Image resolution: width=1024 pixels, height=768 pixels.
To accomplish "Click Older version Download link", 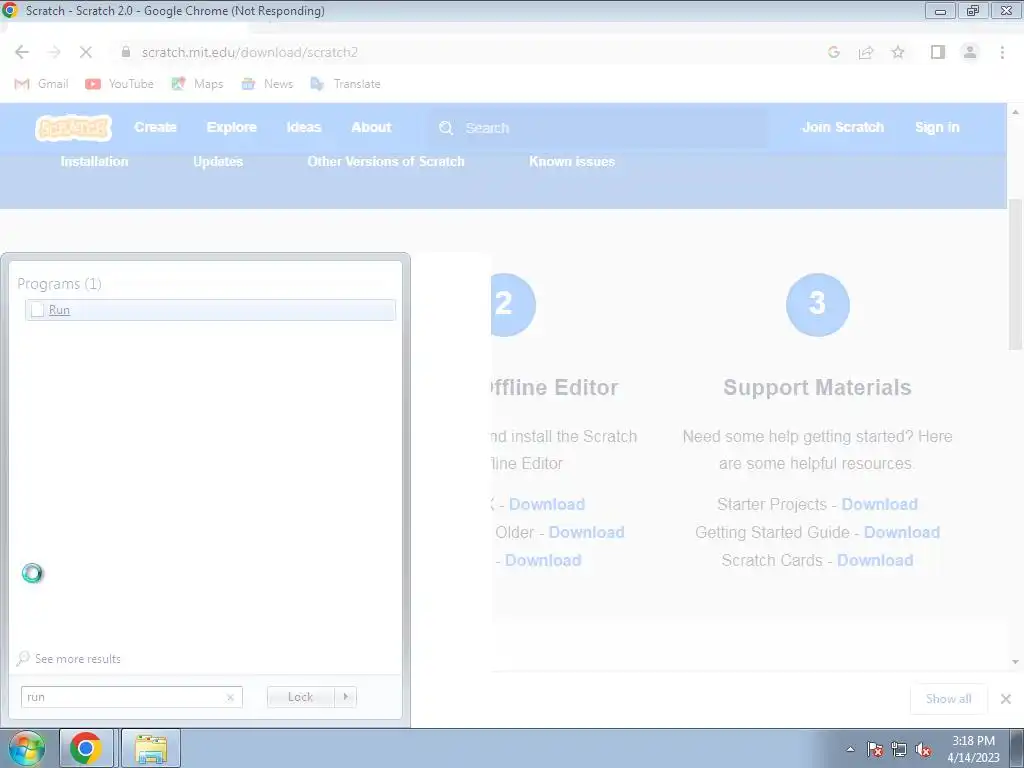I will click(586, 532).
